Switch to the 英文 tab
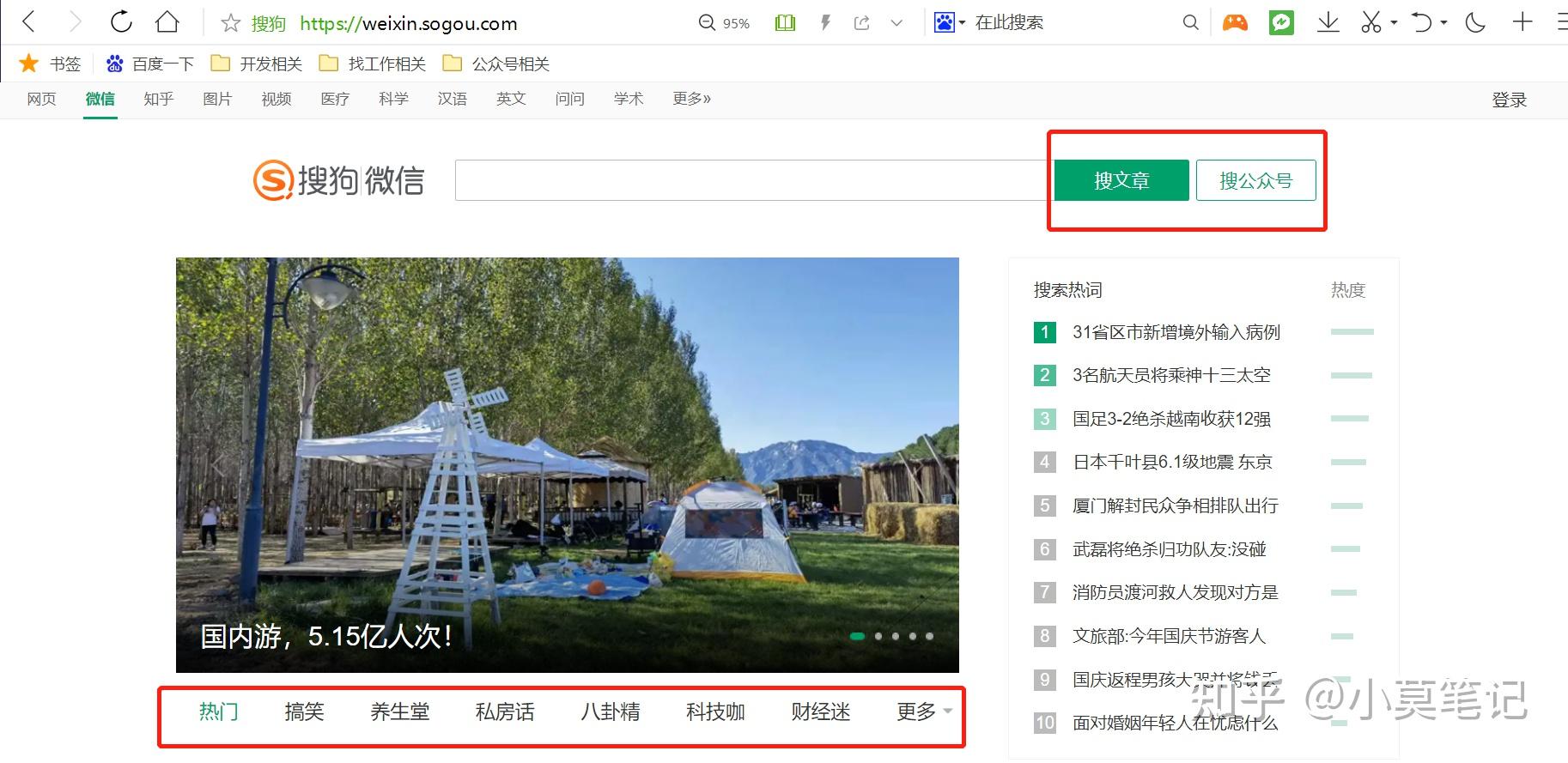Viewport: 1568px width, 763px height. click(x=511, y=100)
